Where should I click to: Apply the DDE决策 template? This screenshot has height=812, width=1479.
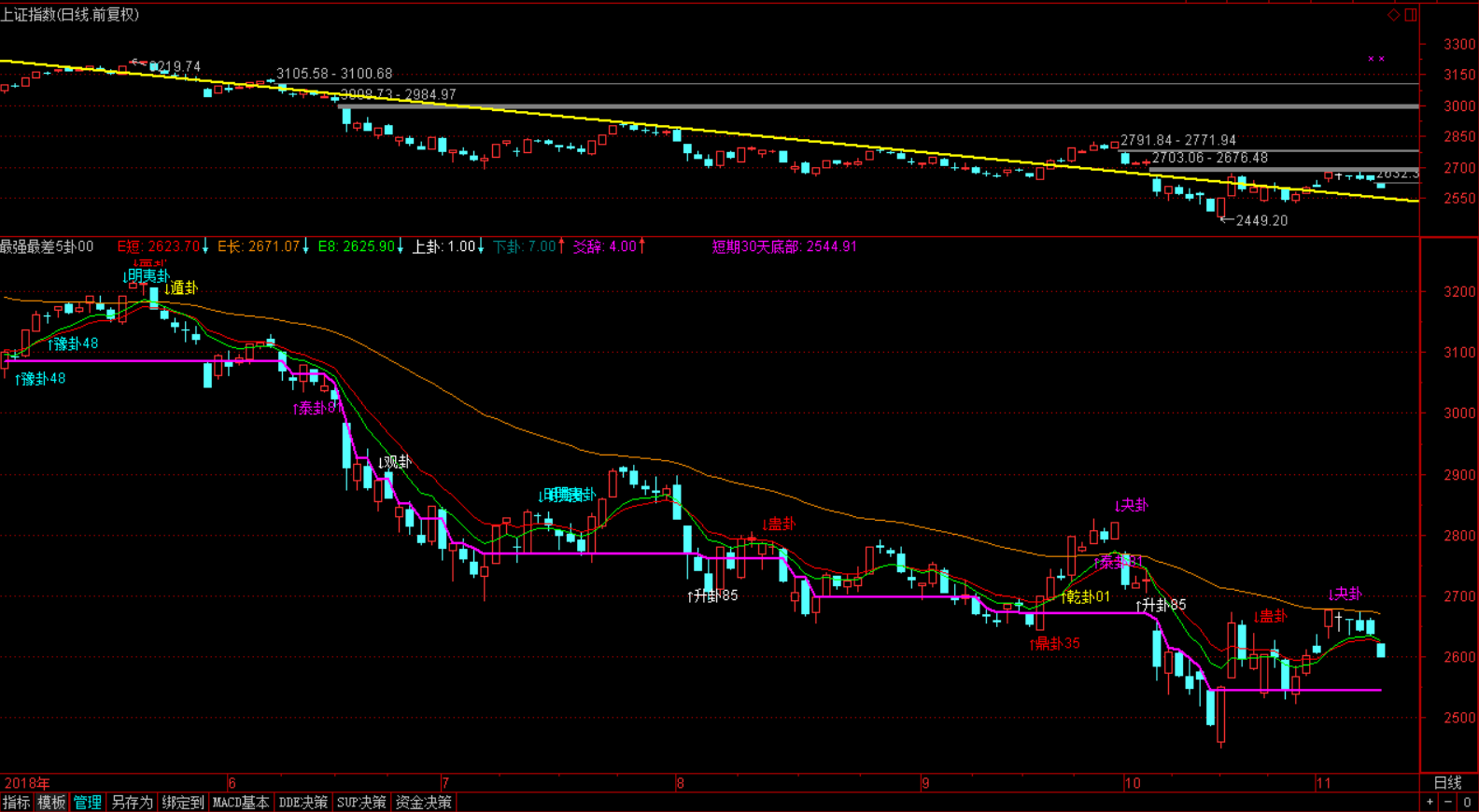pos(303,803)
